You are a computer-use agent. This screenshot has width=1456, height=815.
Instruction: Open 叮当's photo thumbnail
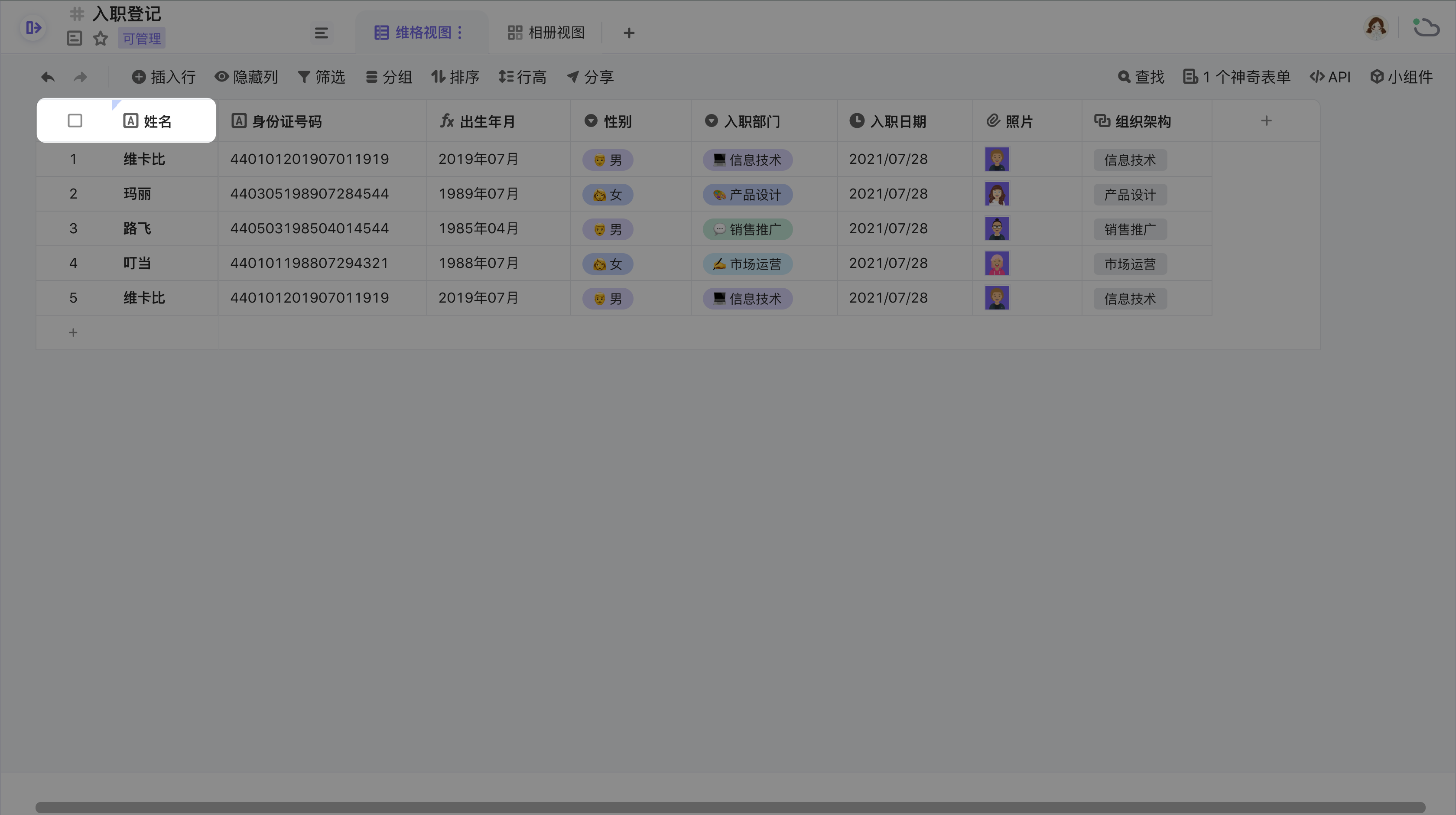coord(997,264)
